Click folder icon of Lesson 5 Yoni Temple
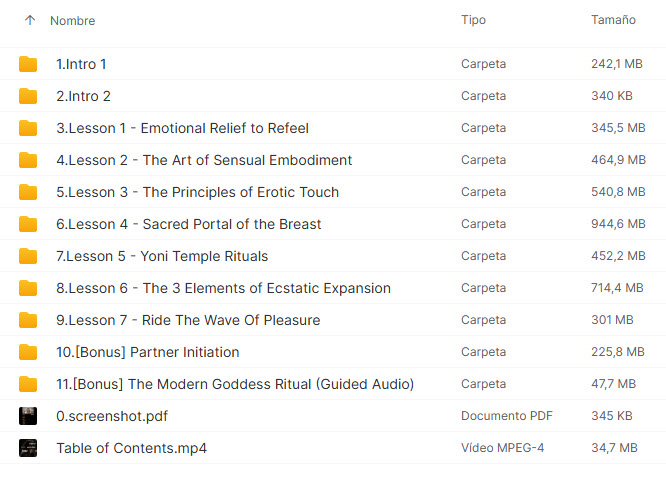Screen dimensions: 666x484 coord(28,256)
